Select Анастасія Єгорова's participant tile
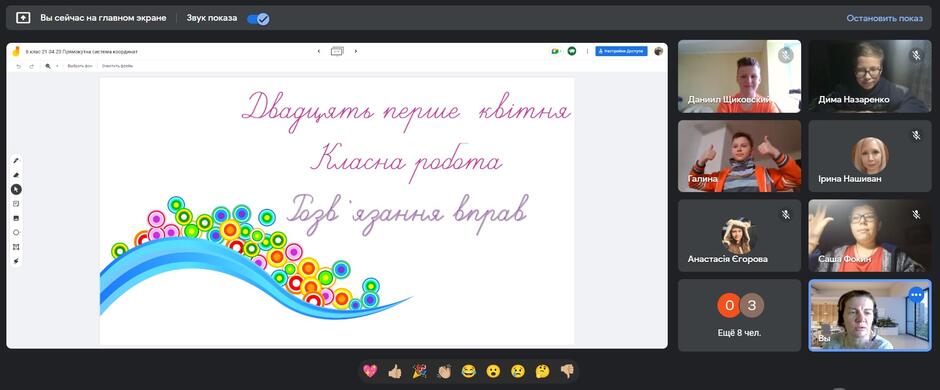 tap(739, 235)
